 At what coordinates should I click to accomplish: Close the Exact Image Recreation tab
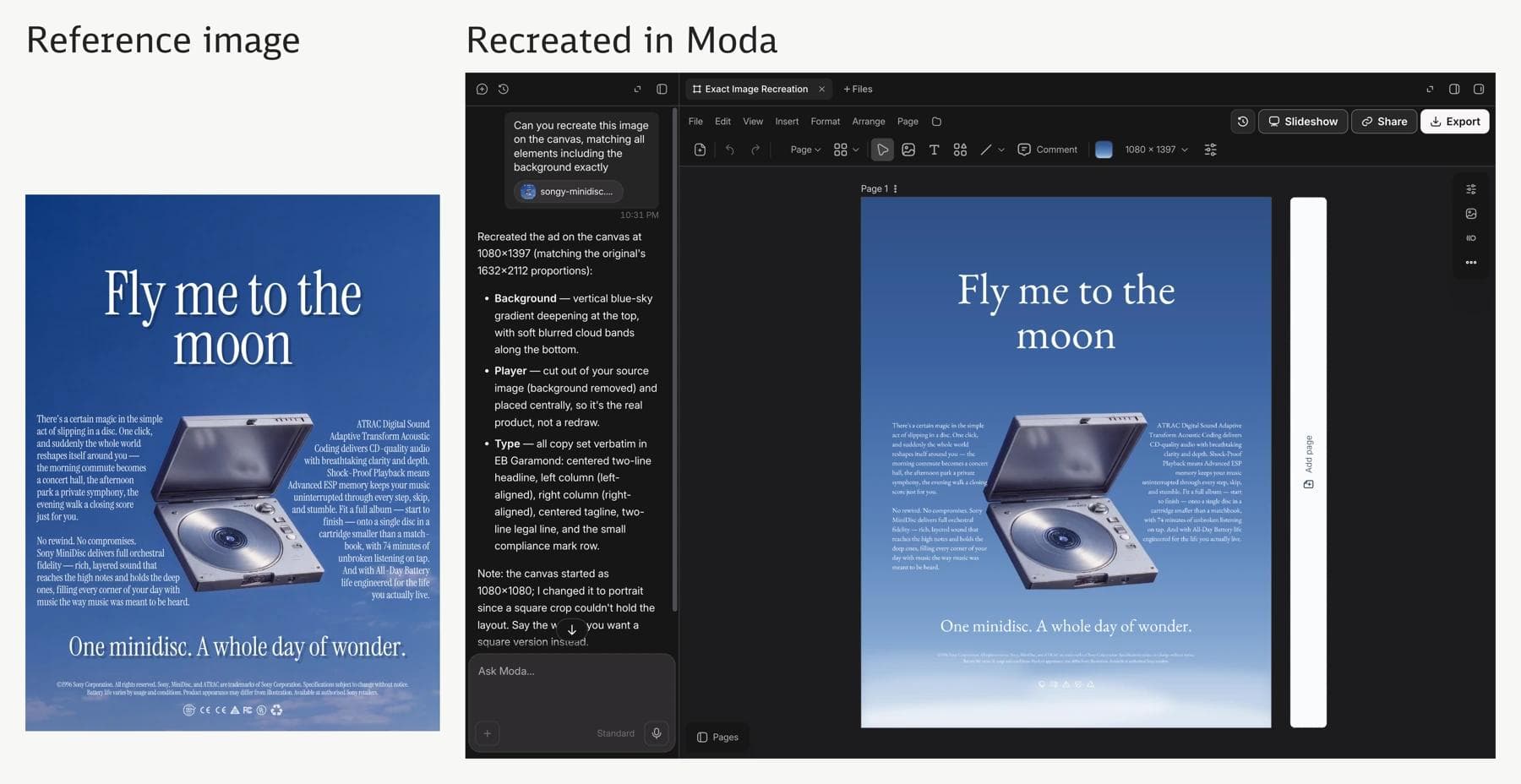[821, 89]
